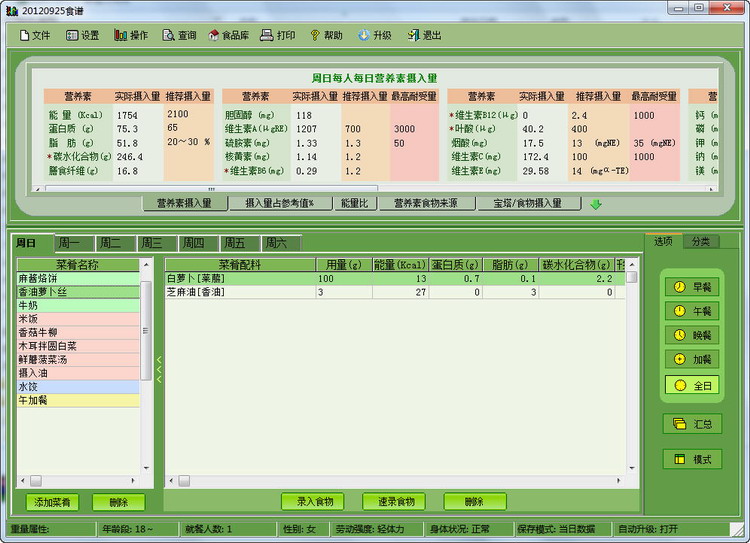This screenshot has height=543, width=750.
Task: Open the 文件 (File) menu
Action: pyautogui.click(x=34, y=35)
